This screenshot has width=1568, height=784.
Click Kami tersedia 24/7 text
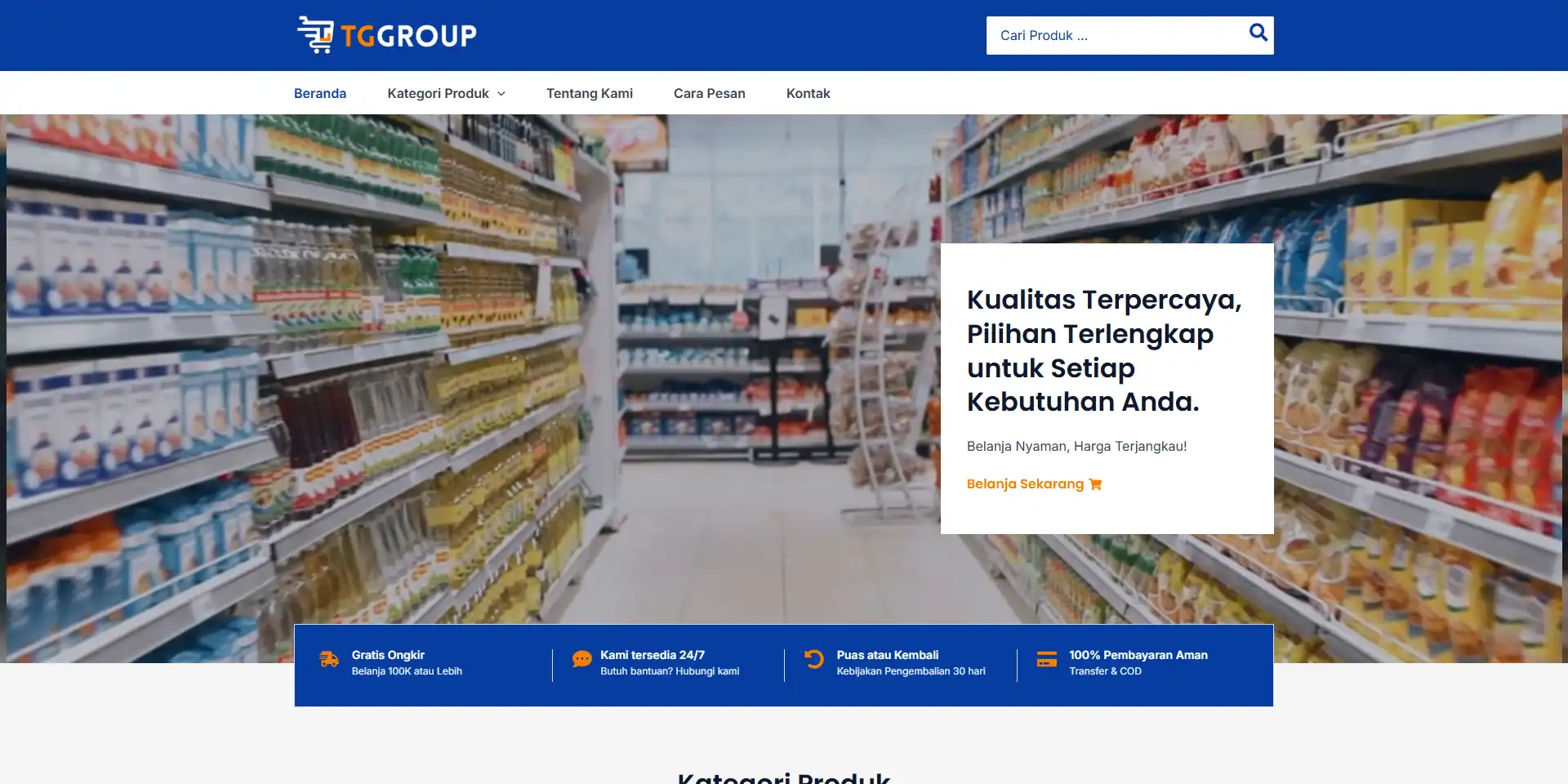click(653, 655)
